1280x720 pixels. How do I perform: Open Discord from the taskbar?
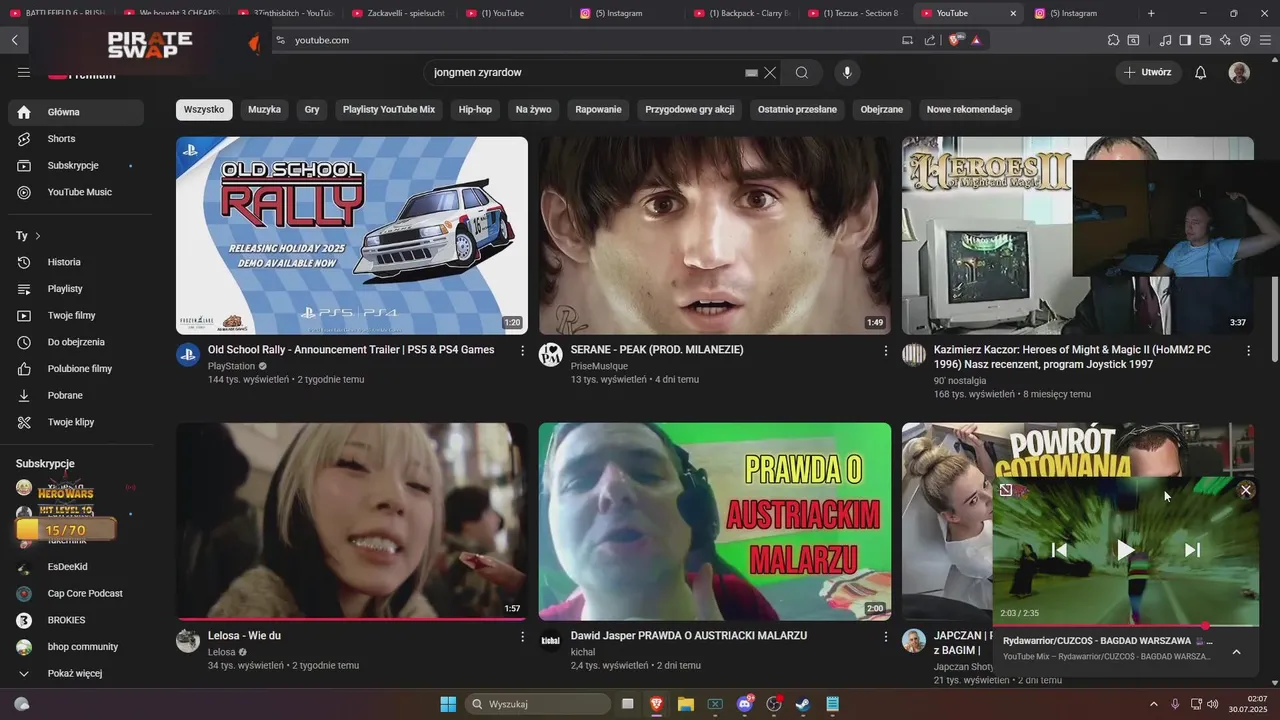[745, 704]
